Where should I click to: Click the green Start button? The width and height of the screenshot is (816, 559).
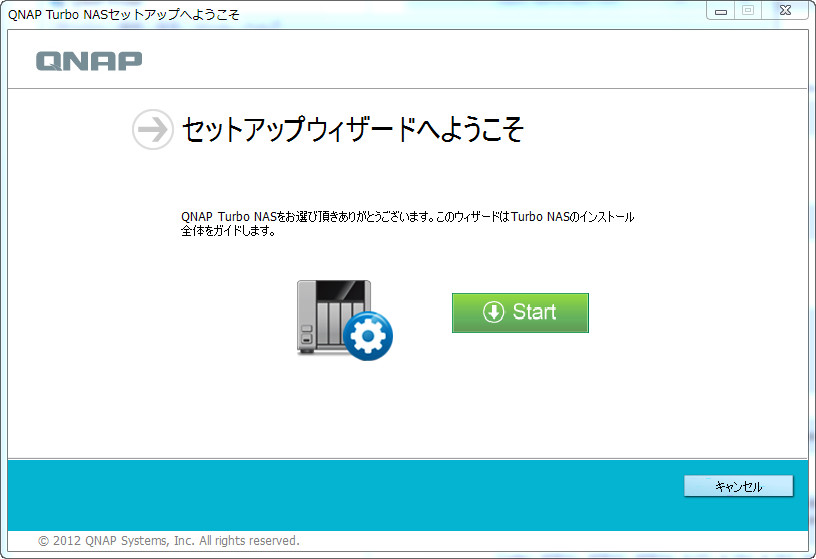[x=520, y=313]
